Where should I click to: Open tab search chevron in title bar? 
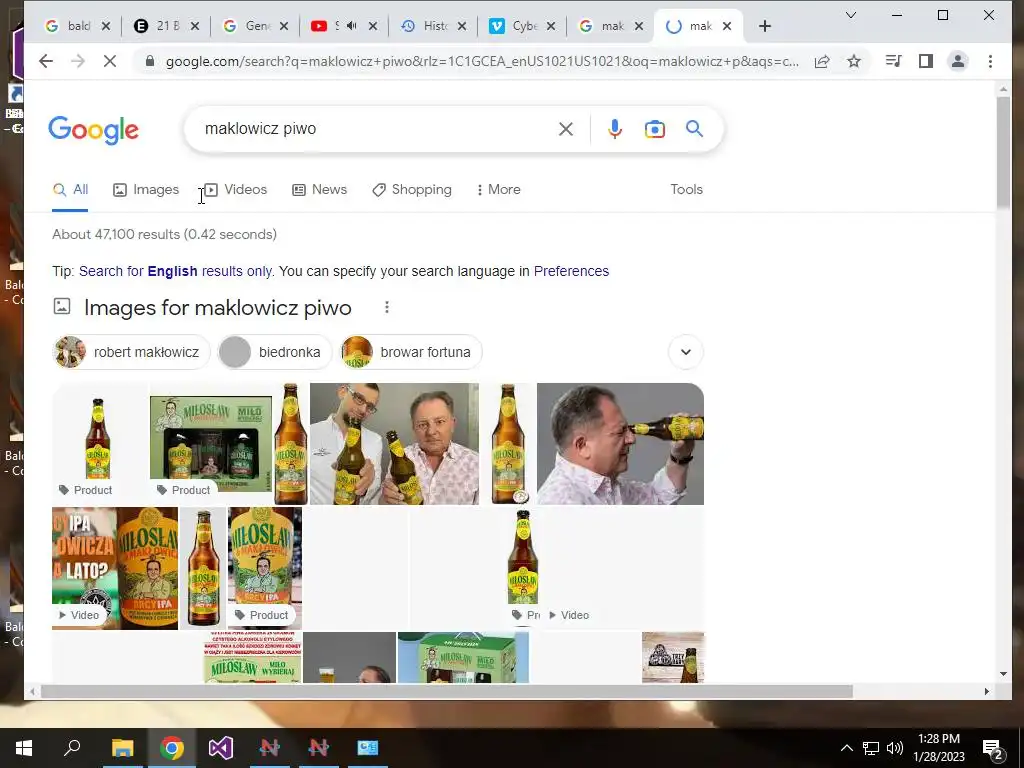850,15
